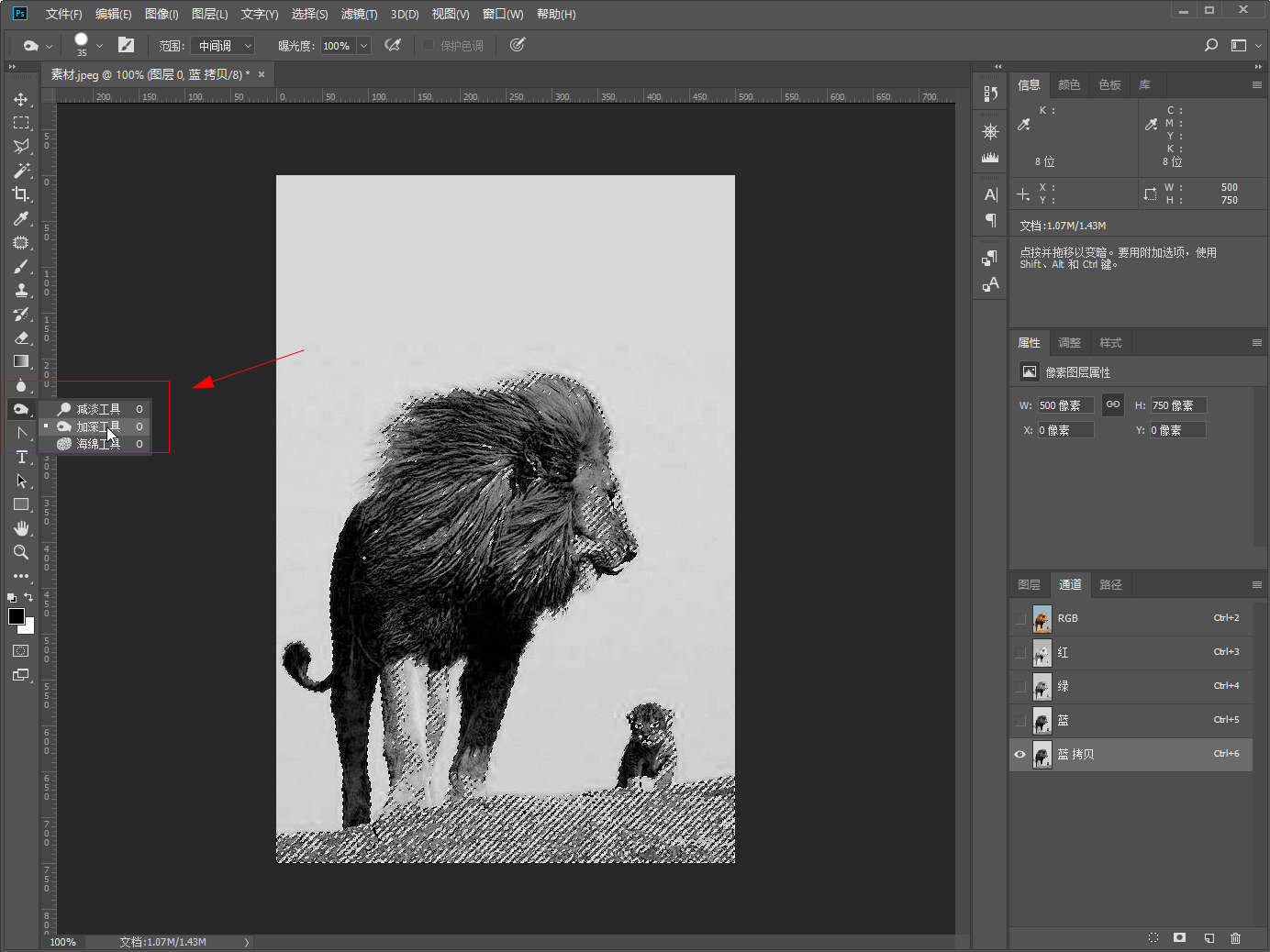This screenshot has height=952, width=1270.
Task: Open the search icon in options bar
Action: [x=1211, y=45]
